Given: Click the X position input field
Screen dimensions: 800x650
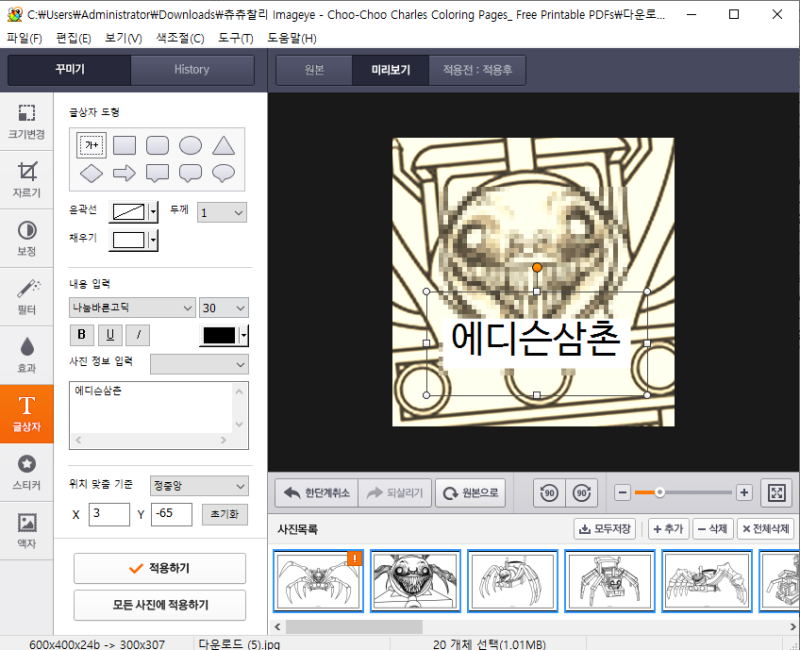Looking at the screenshot, I should (x=109, y=514).
